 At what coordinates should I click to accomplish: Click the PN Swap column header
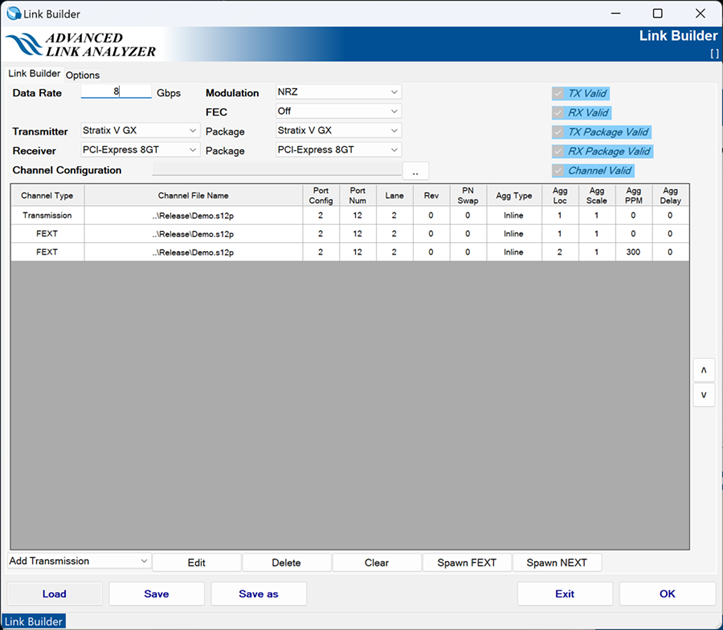coord(468,196)
